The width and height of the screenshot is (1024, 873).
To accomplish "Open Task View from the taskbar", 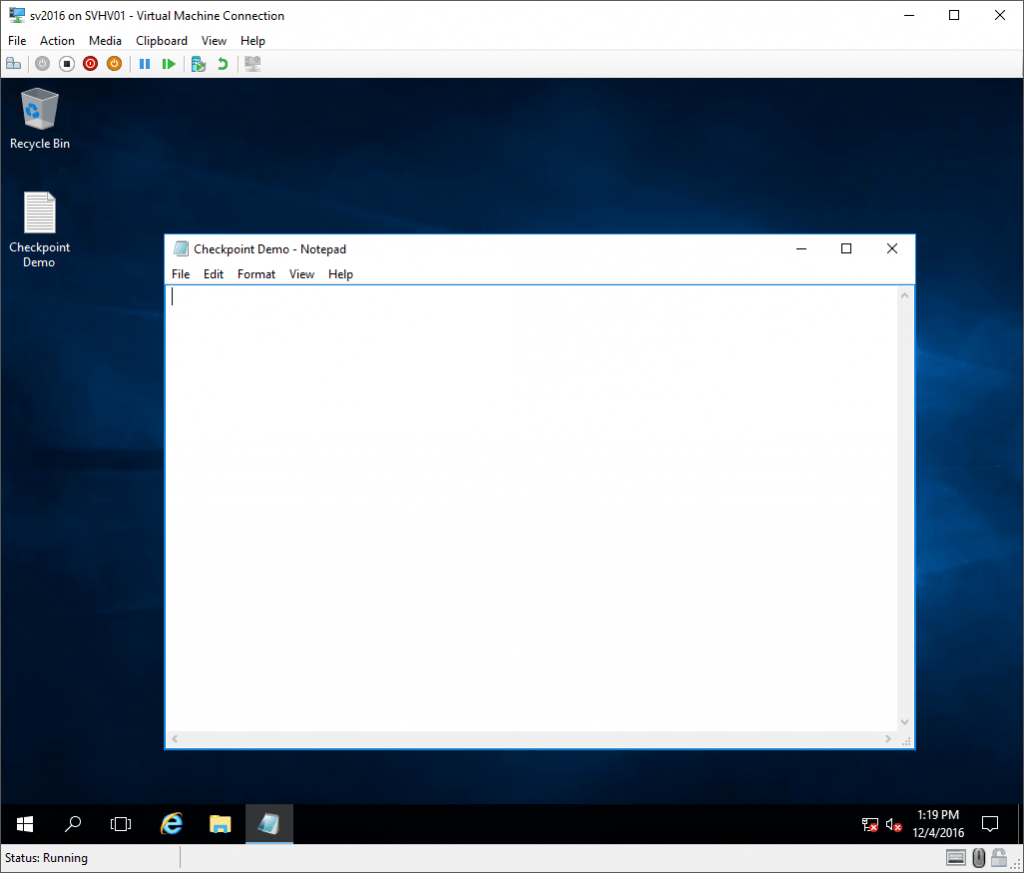I will [121, 824].
